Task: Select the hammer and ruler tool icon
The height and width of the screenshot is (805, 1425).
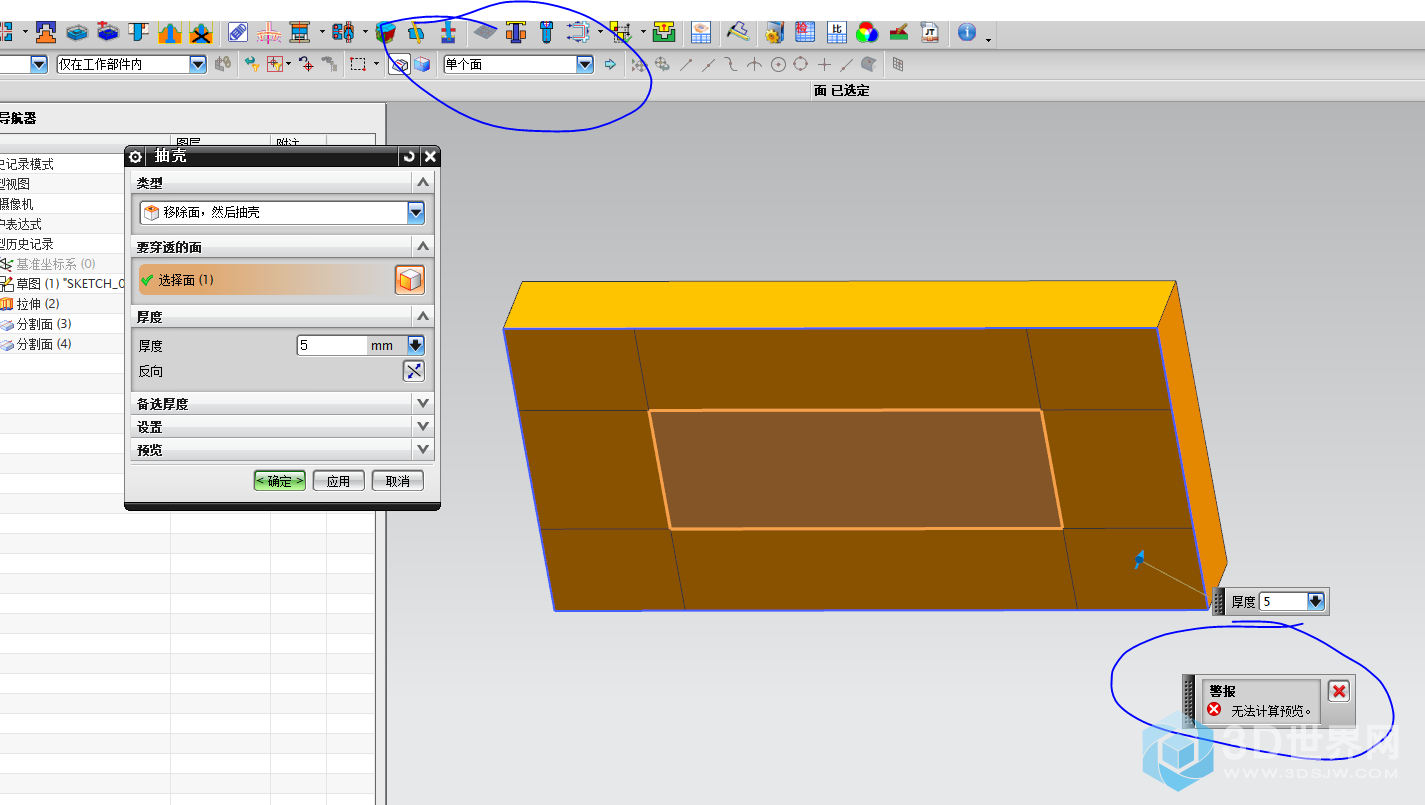Action: pyautogui.click(x=738, y=32)
